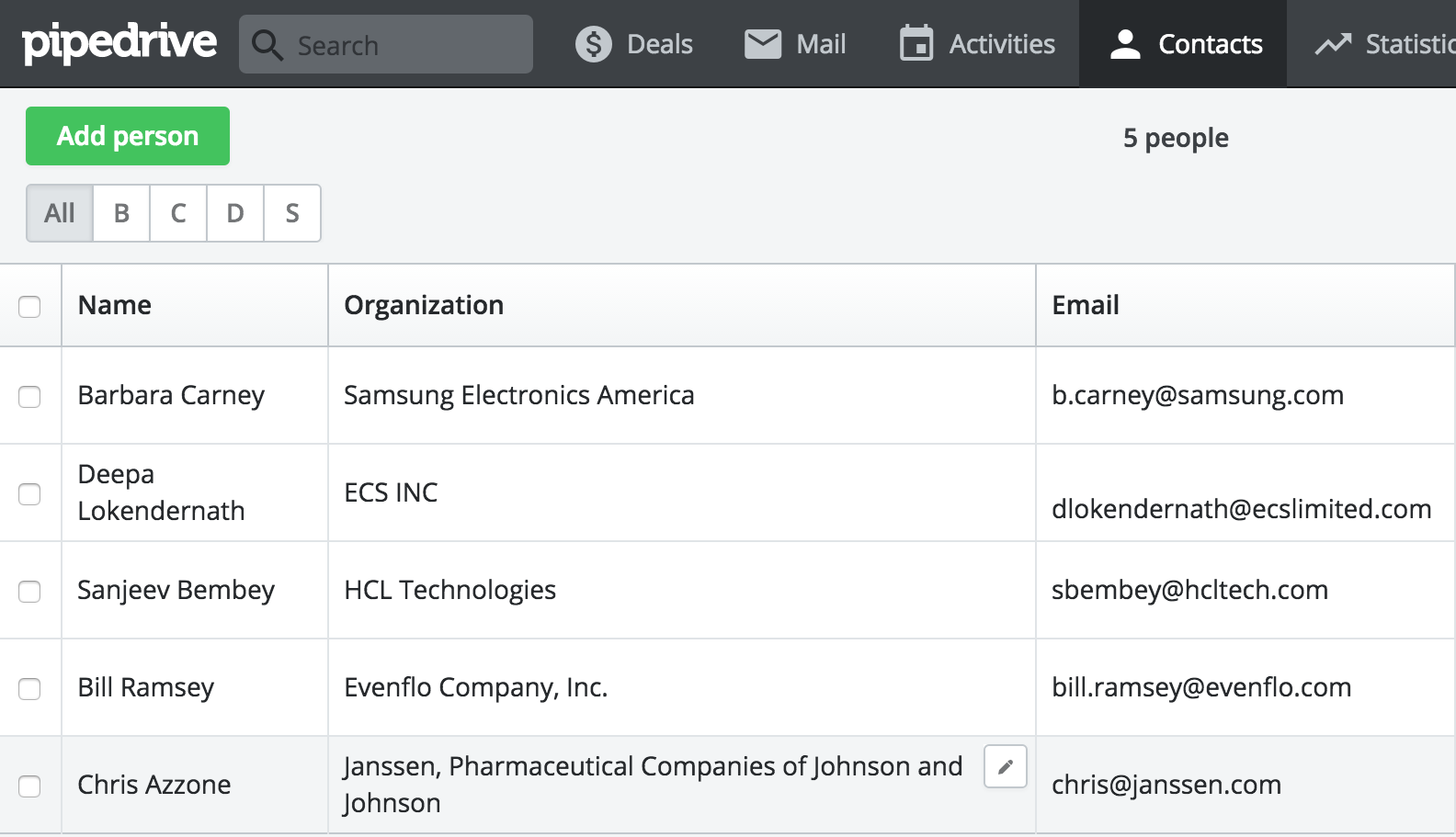Check the Bill Ramsey row checkbox

pos(29,689)
